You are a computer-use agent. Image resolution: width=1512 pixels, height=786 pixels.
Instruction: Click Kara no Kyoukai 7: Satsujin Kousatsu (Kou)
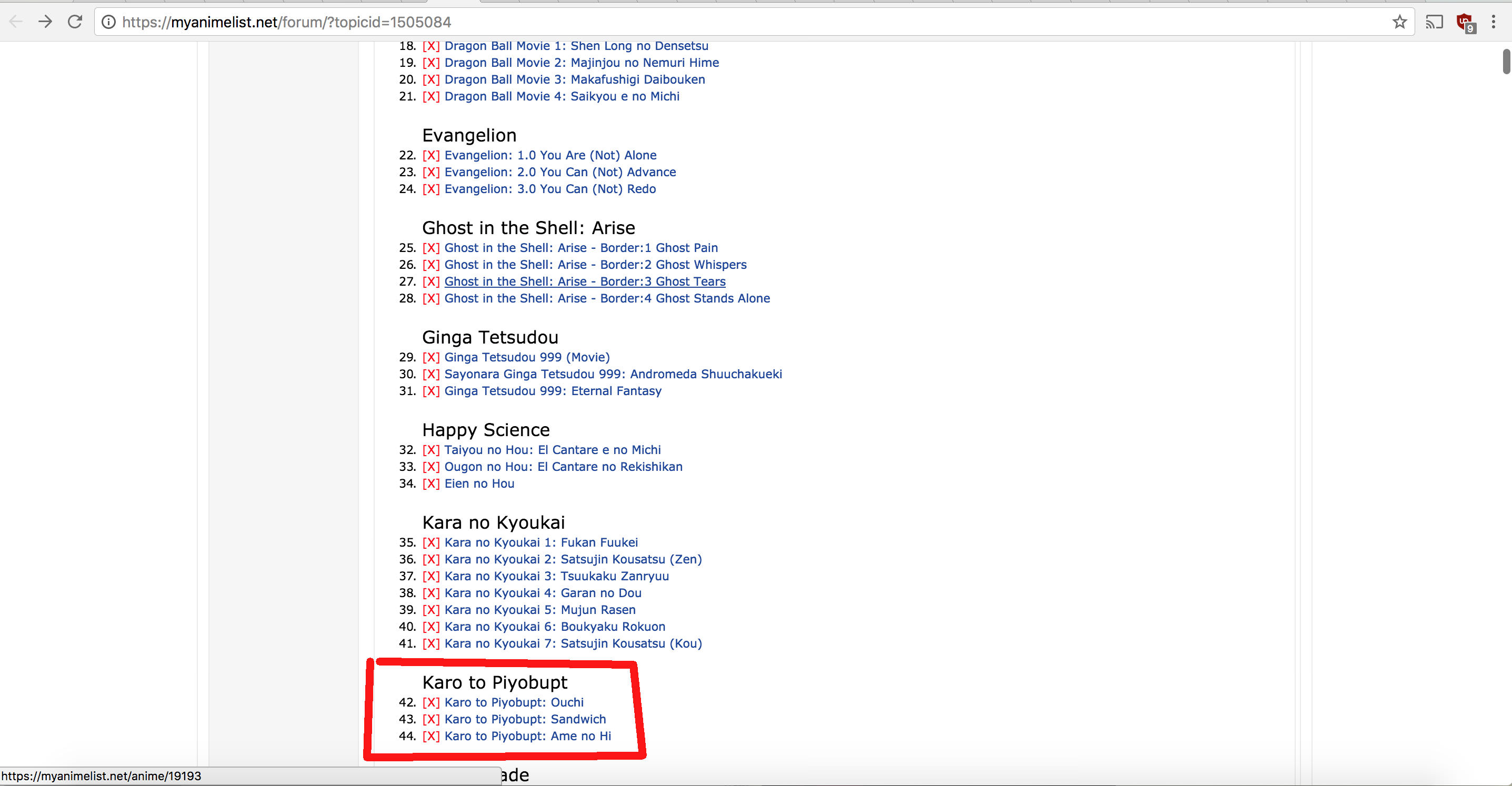coord(573,643)
